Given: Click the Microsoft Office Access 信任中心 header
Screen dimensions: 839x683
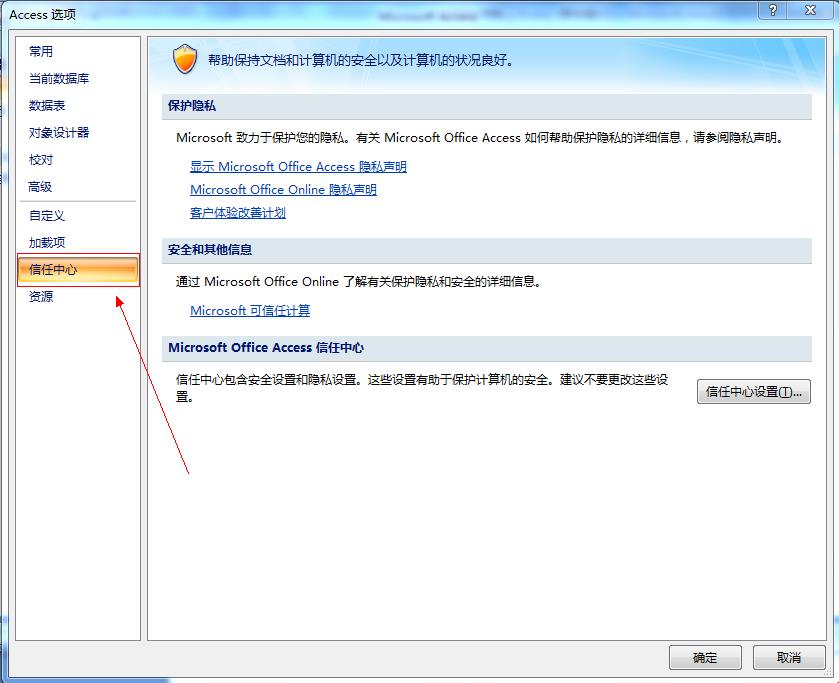Looking at the screenshot, I should tap(486, 348).
